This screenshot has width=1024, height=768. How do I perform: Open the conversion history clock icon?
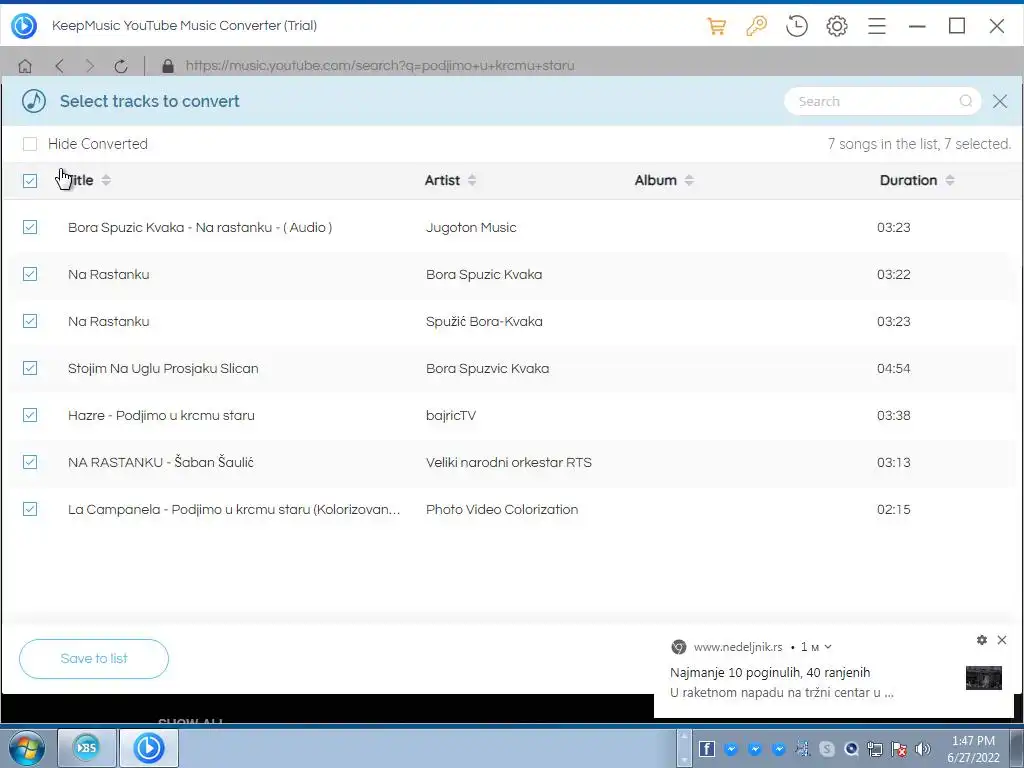797,26
